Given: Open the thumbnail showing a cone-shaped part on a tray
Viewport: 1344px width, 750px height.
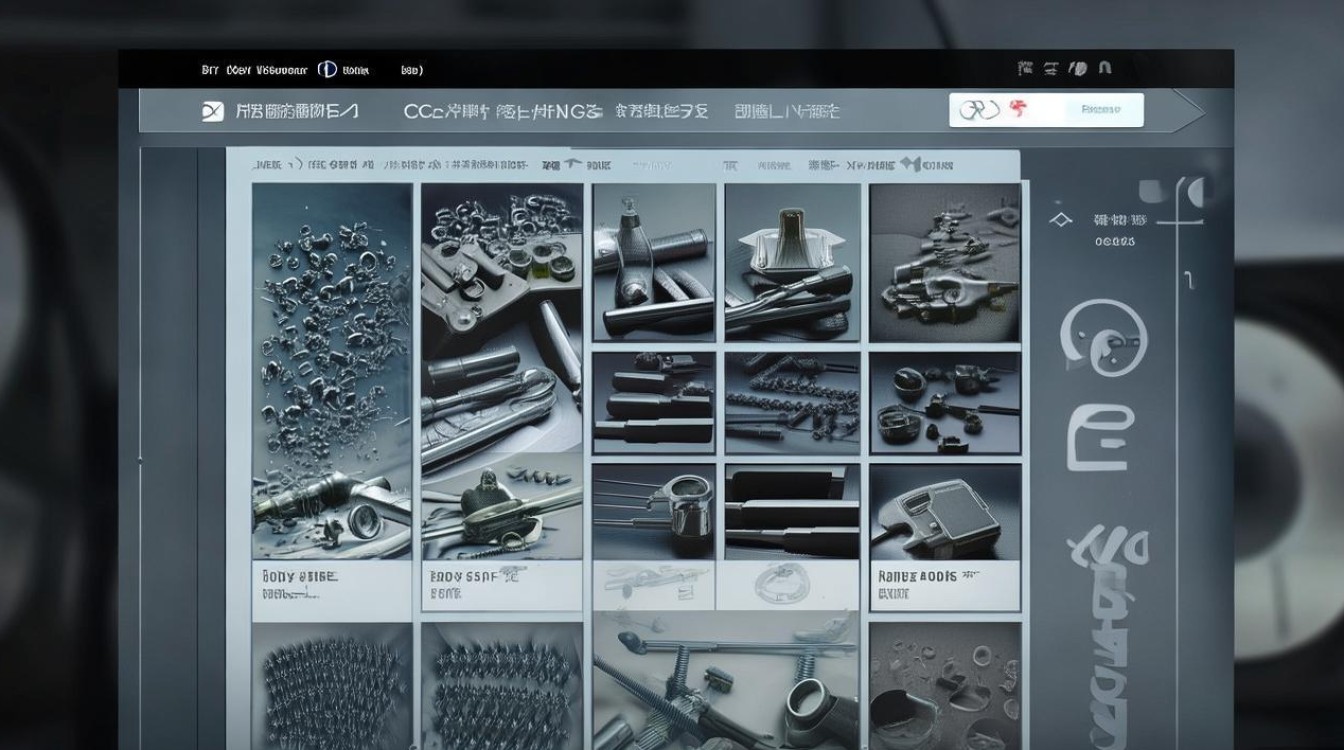Looking at the screenshot, I should coord(792,263).
